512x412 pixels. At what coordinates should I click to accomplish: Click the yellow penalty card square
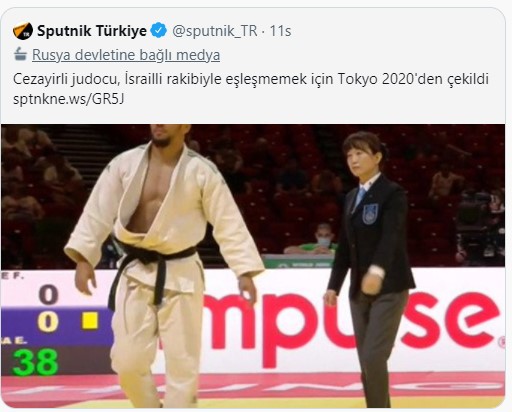tap(90, 321)
